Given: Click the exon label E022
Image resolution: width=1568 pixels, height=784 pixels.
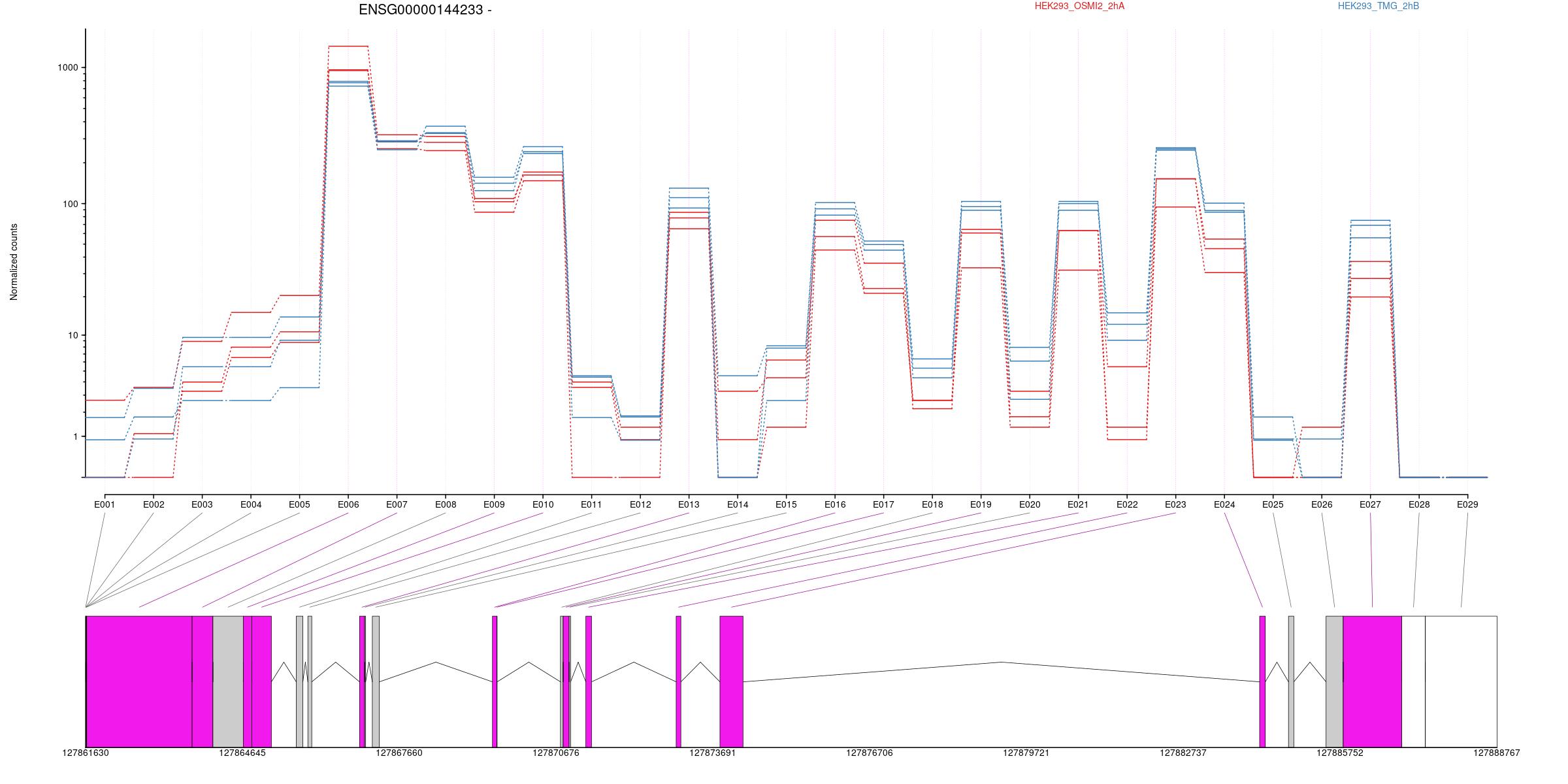Looking at the screenshot, I should click(1127, 504).
